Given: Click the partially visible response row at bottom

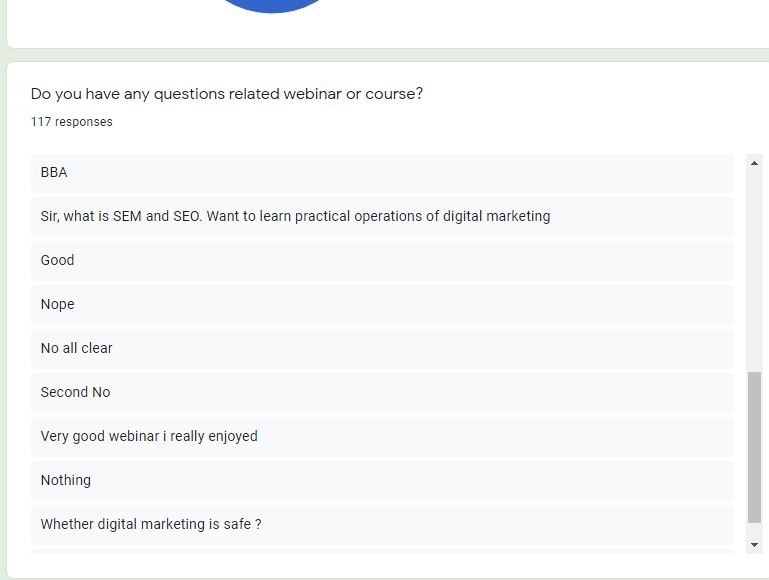Looking at the screenshot, I should (382, 552).
